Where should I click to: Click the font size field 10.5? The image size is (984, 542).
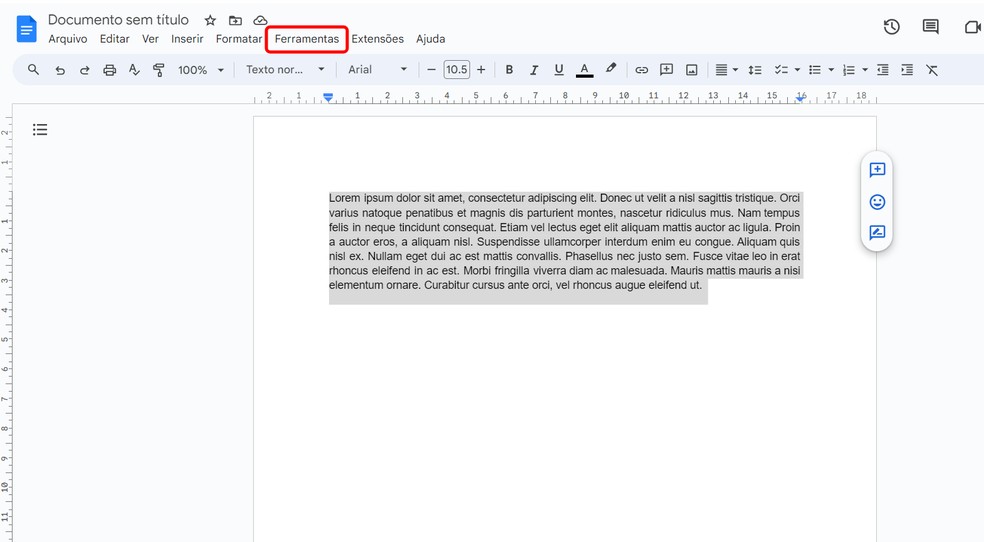click(456, 70)
